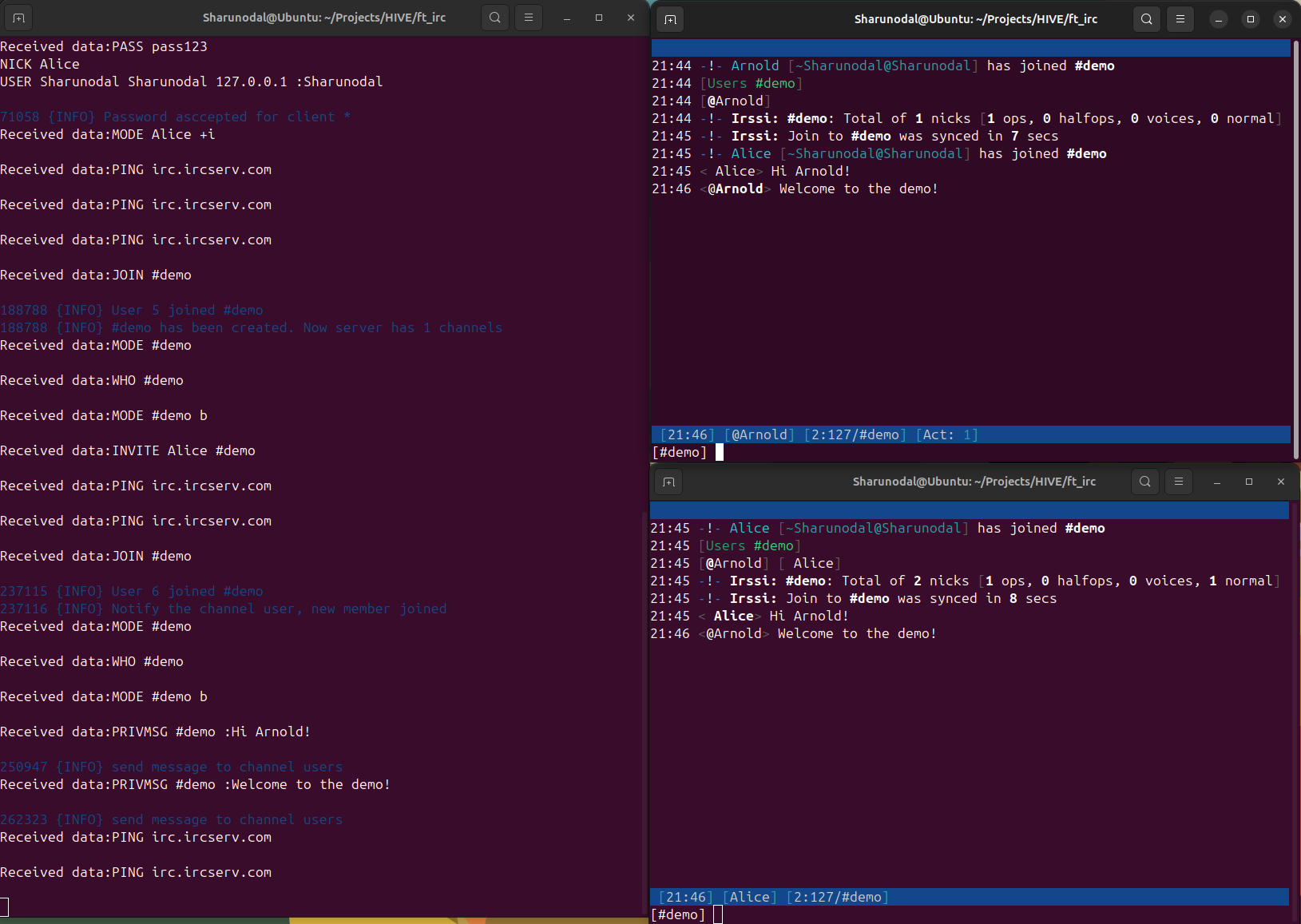The image size is (1301, 924).
Task: Open new tab in Alice irssi terminal
Action: (669, 482)
